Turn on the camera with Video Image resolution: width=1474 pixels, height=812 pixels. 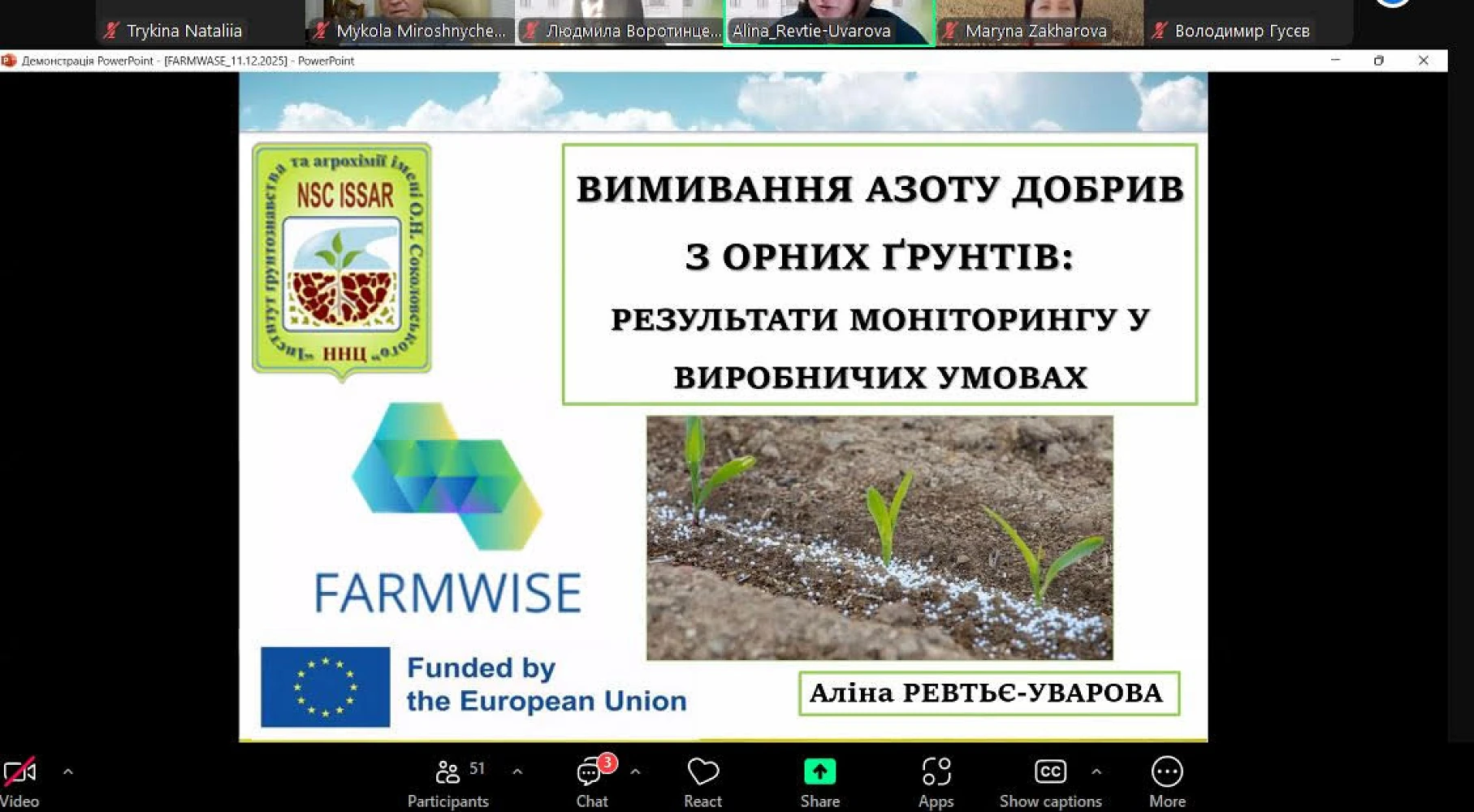click(19, 782)
